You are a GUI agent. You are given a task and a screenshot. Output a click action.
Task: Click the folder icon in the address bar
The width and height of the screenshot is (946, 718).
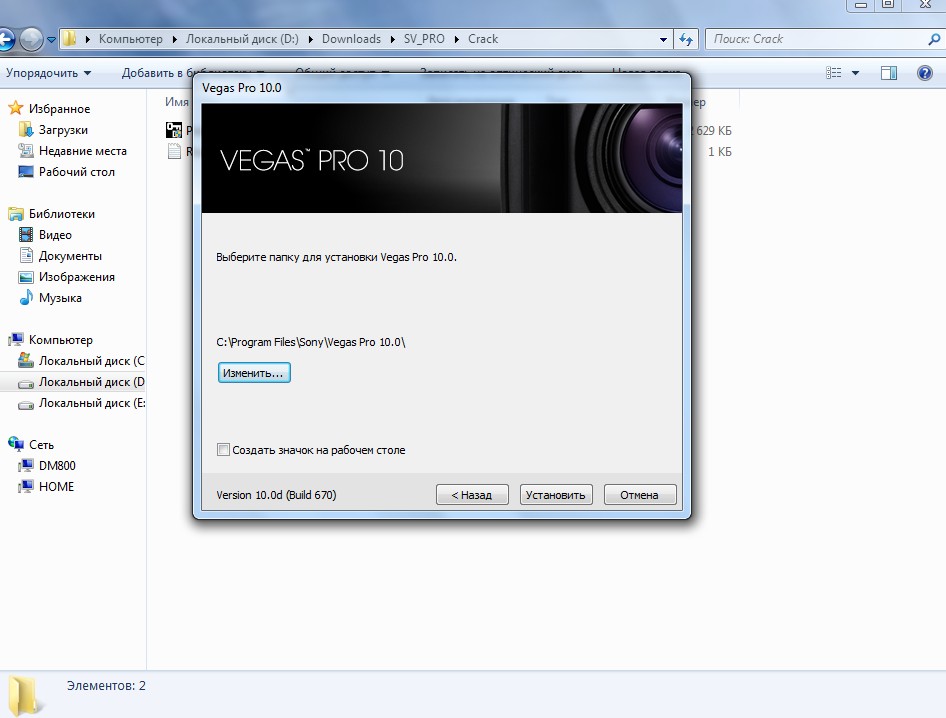pyautogui.click(x=69, y=39)
